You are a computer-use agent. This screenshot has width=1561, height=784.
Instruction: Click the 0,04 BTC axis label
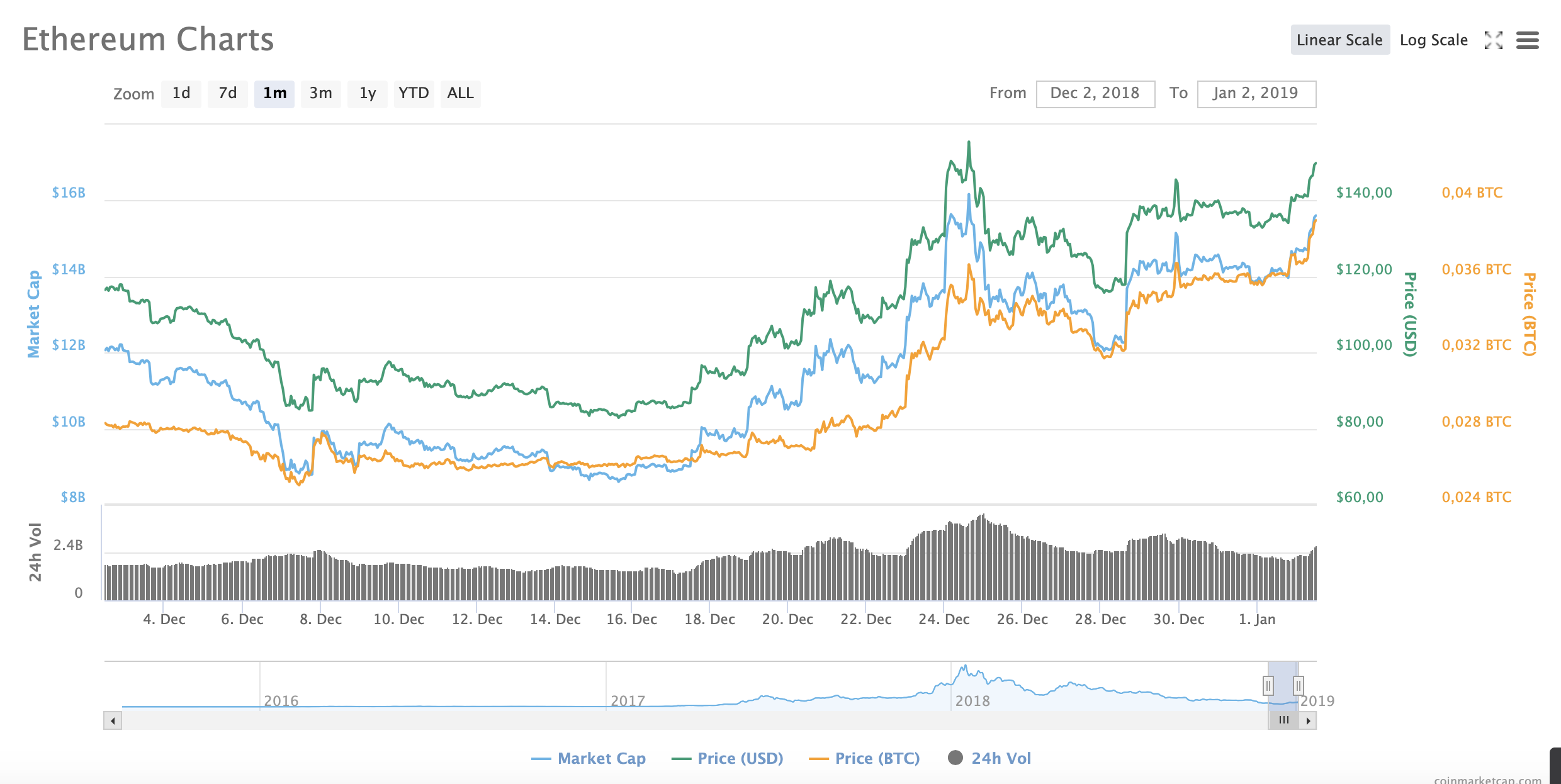click(x=1472, y=193)
